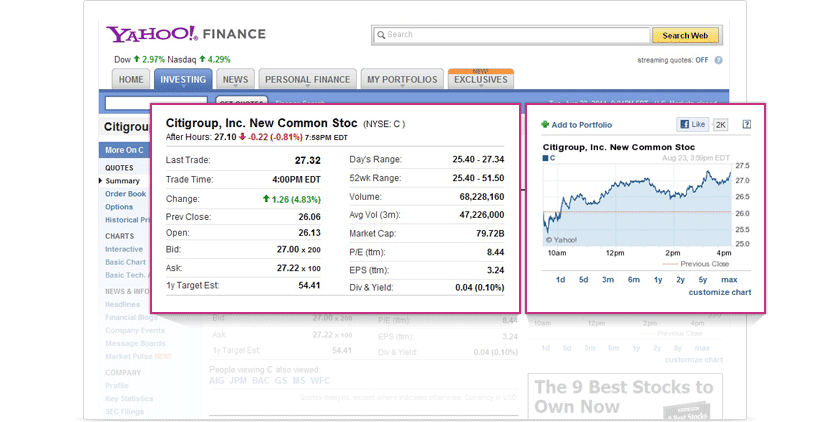Click the chart help question mark icon
Screen dimensions: 830x422
tap(746, 124)
